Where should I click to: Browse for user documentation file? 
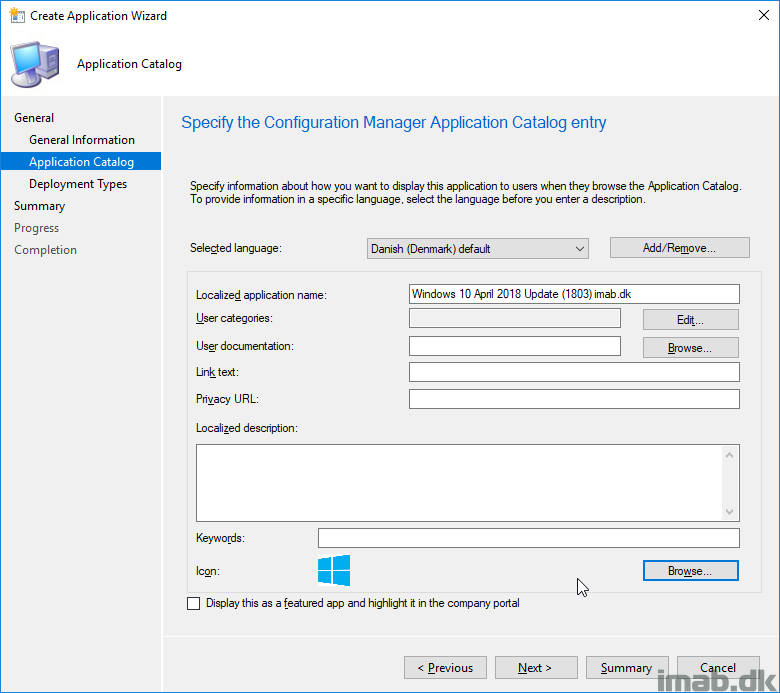(690, 347)
